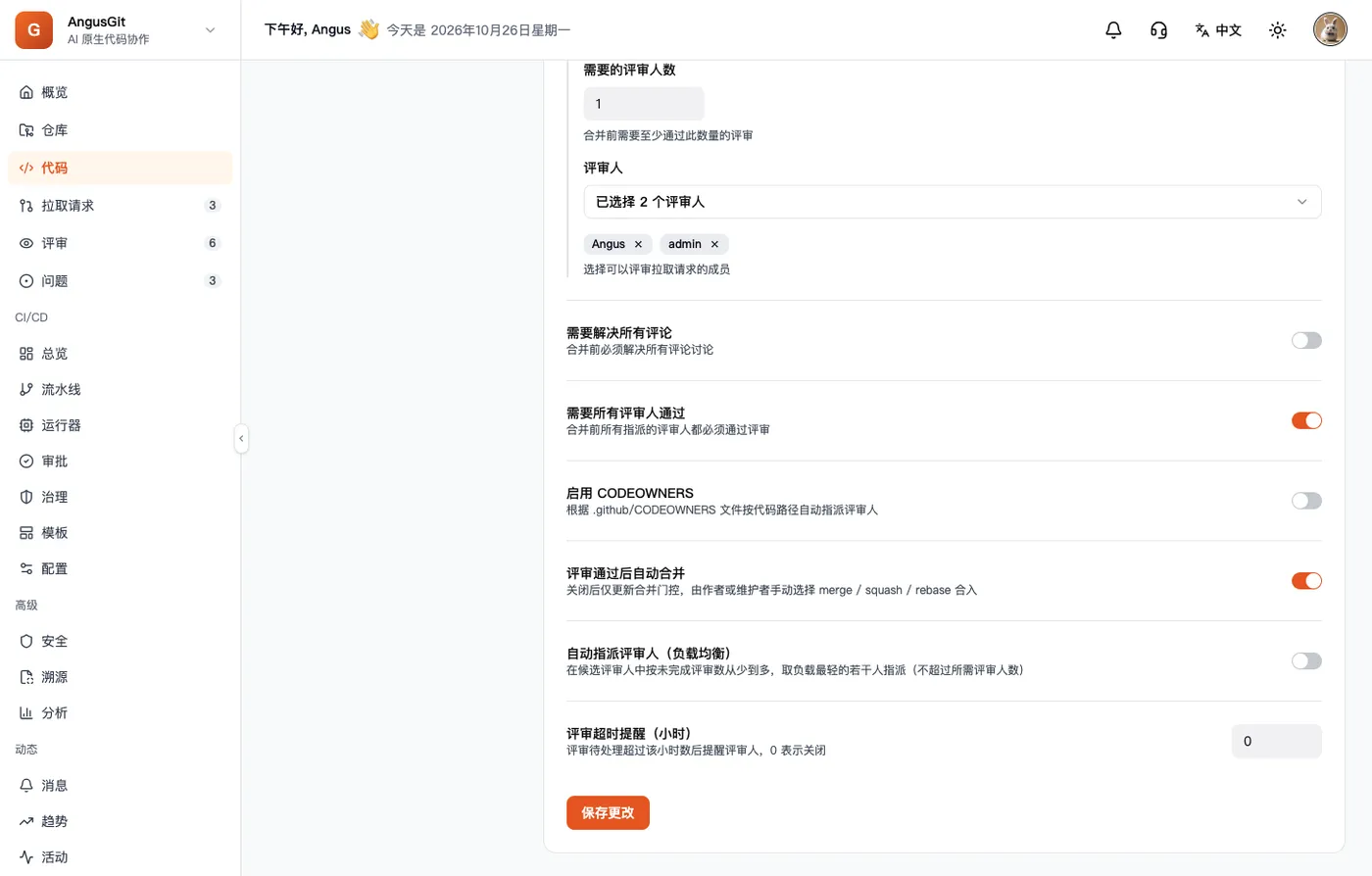This screenshot has width=1372, height=876.
Task: Navigate to 问题 in the sidebar
Action: coord(120,281)
